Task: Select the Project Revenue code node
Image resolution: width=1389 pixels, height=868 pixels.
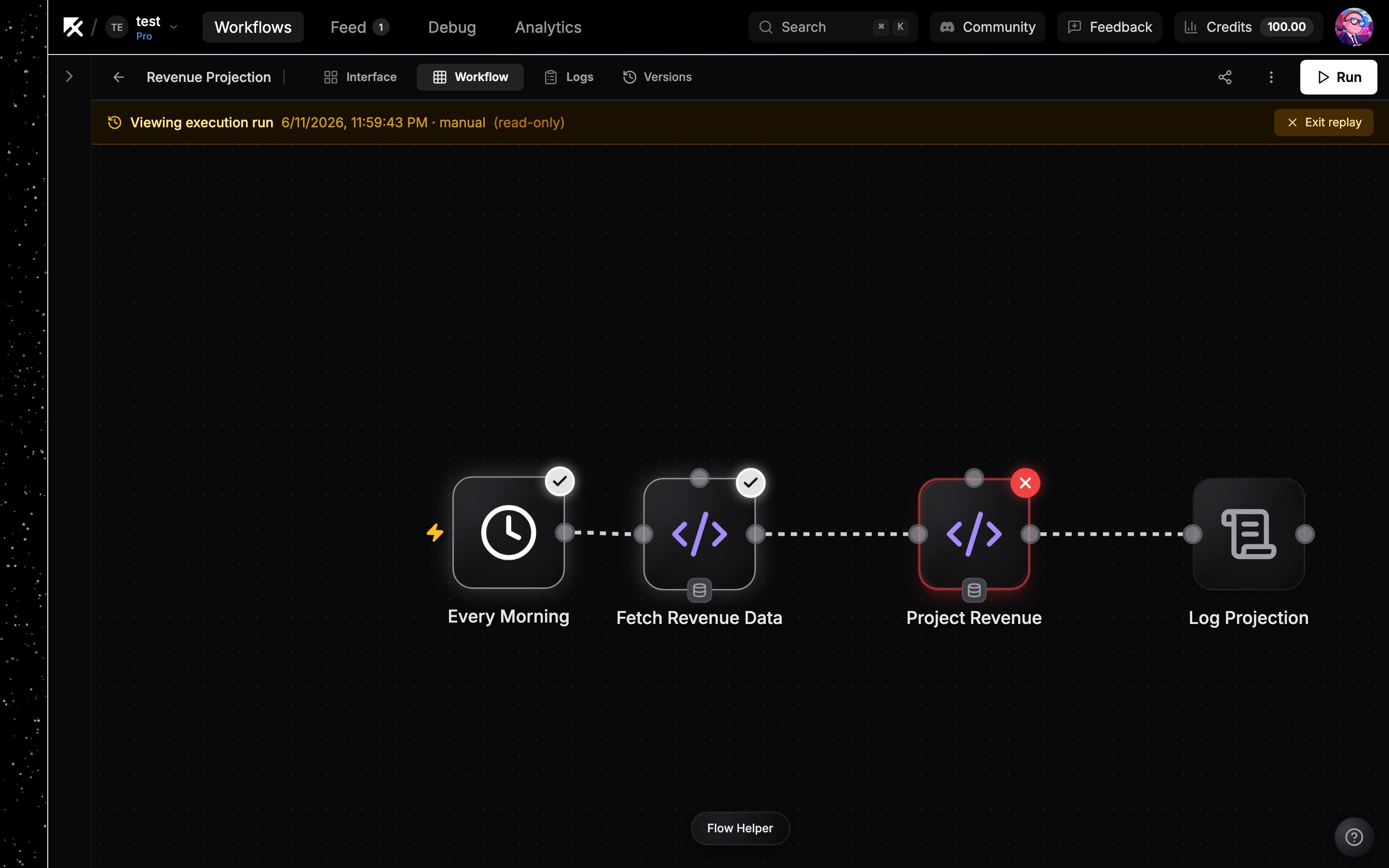Action: (974, 534)
